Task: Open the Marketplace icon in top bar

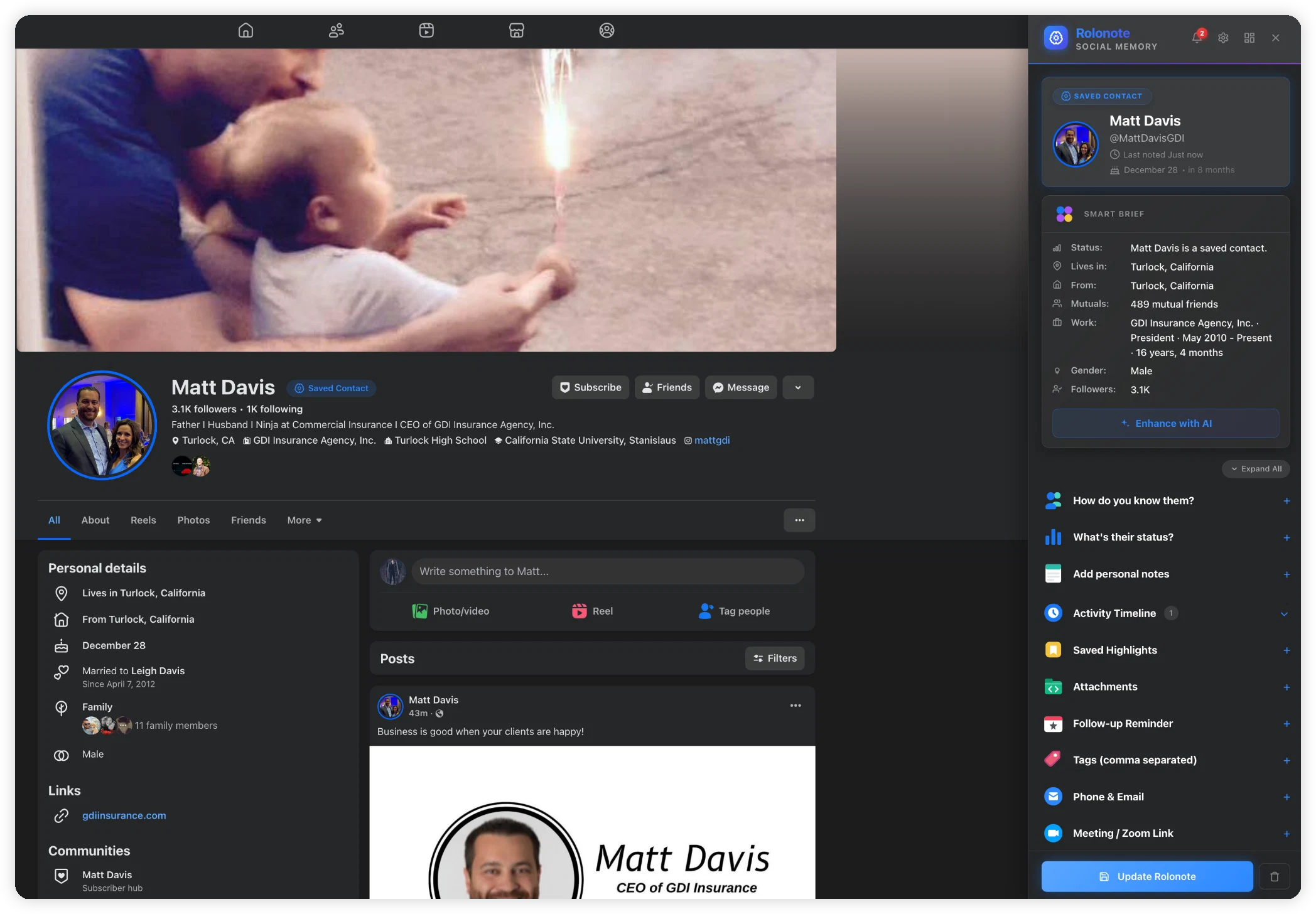Action: click(x=517, y=30)
